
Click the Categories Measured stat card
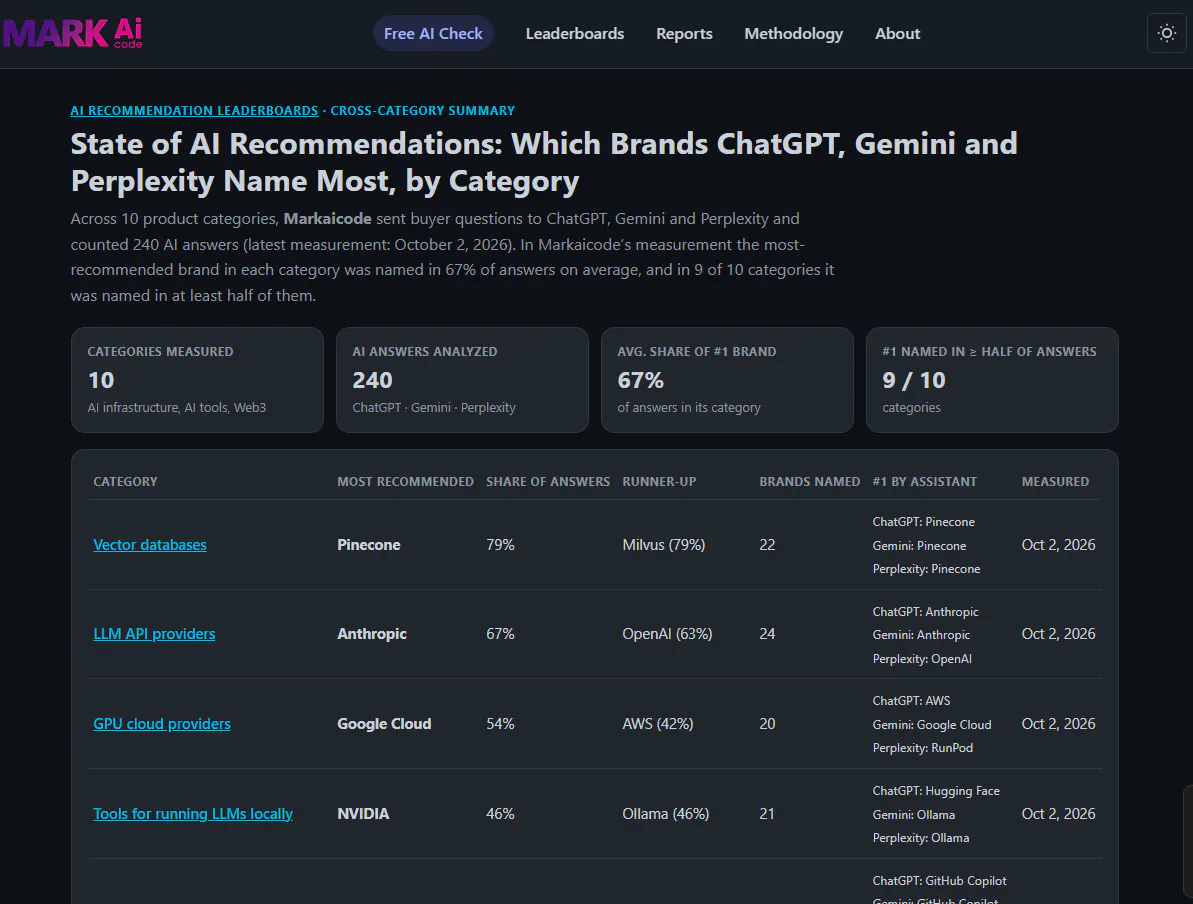[x=197, y=380]
